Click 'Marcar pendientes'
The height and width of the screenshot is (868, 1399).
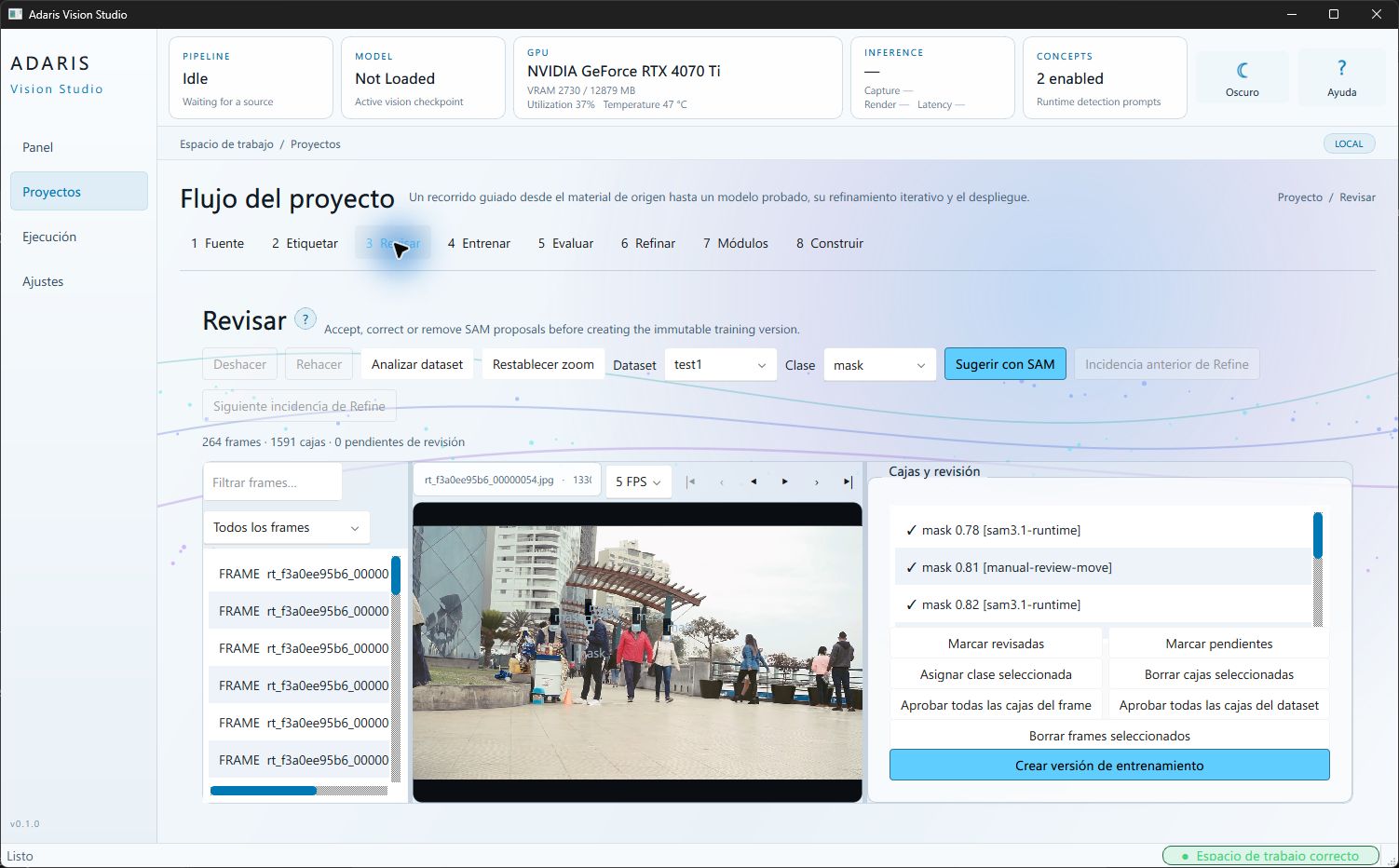(1219, 644)
